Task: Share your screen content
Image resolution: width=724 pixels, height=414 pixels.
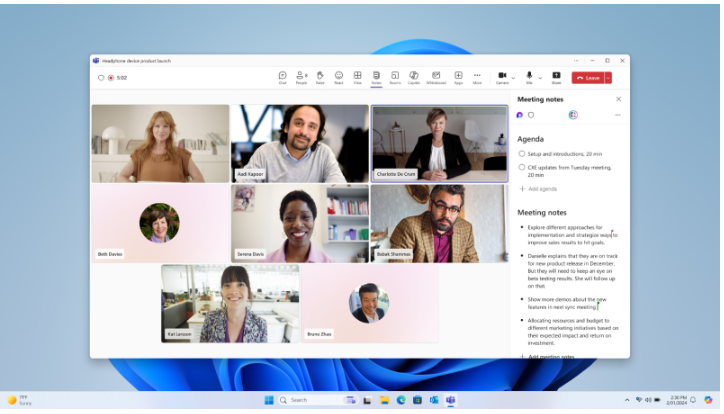Action: click(x=556, y=78)
